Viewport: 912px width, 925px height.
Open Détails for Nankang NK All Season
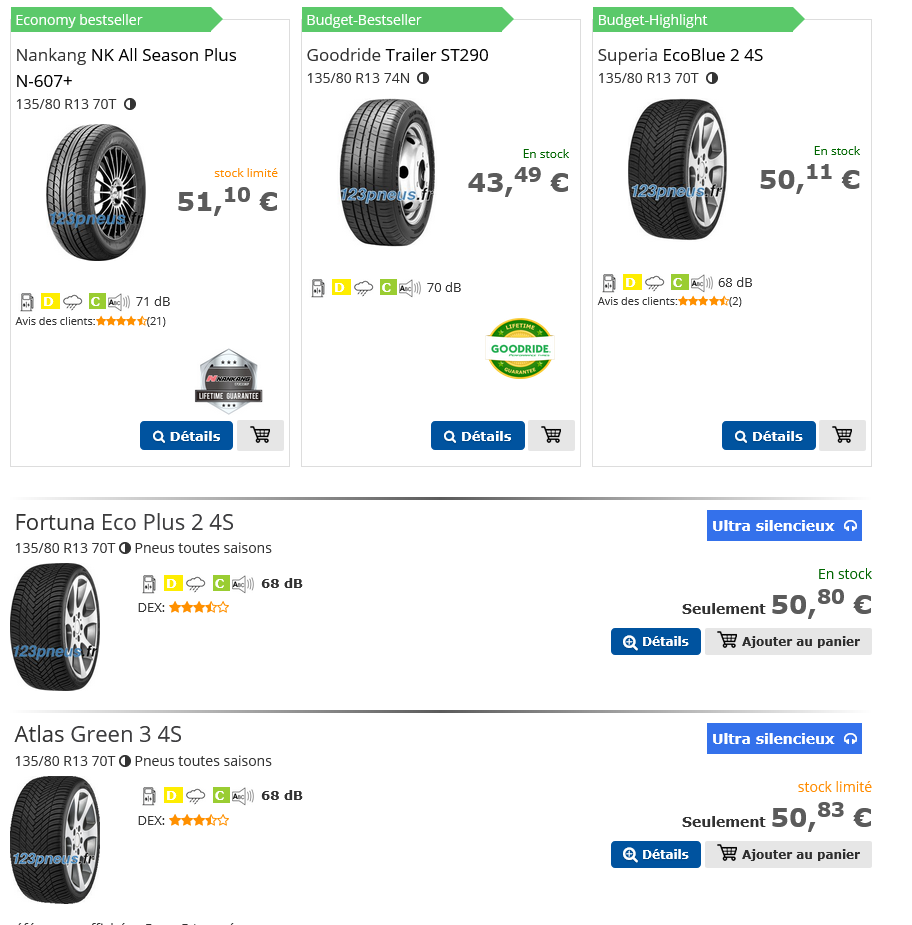[186, 436]
